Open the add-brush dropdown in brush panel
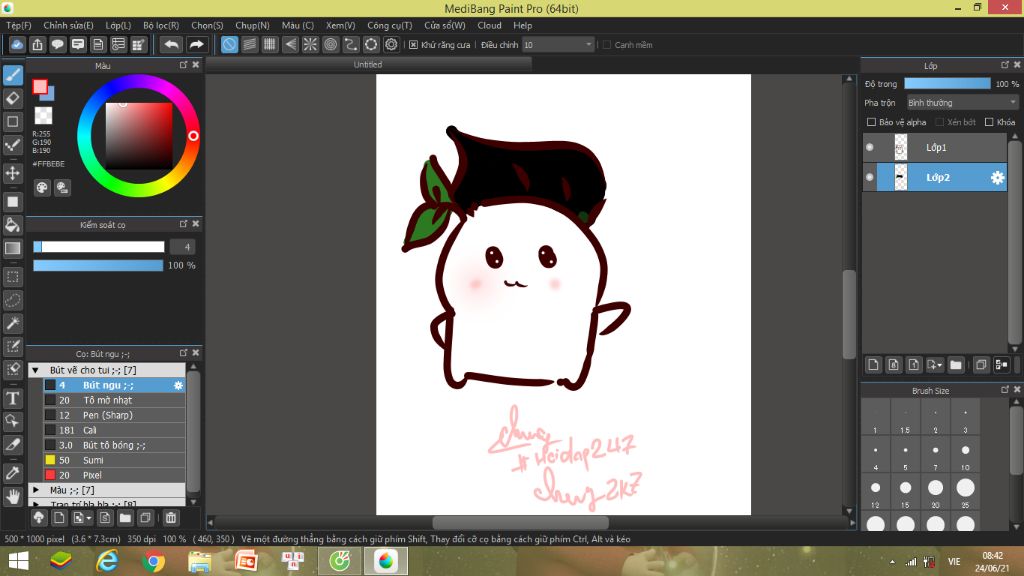Image resolution: width=1024 pixels, height=576 pixels. (x=82, y=518)
